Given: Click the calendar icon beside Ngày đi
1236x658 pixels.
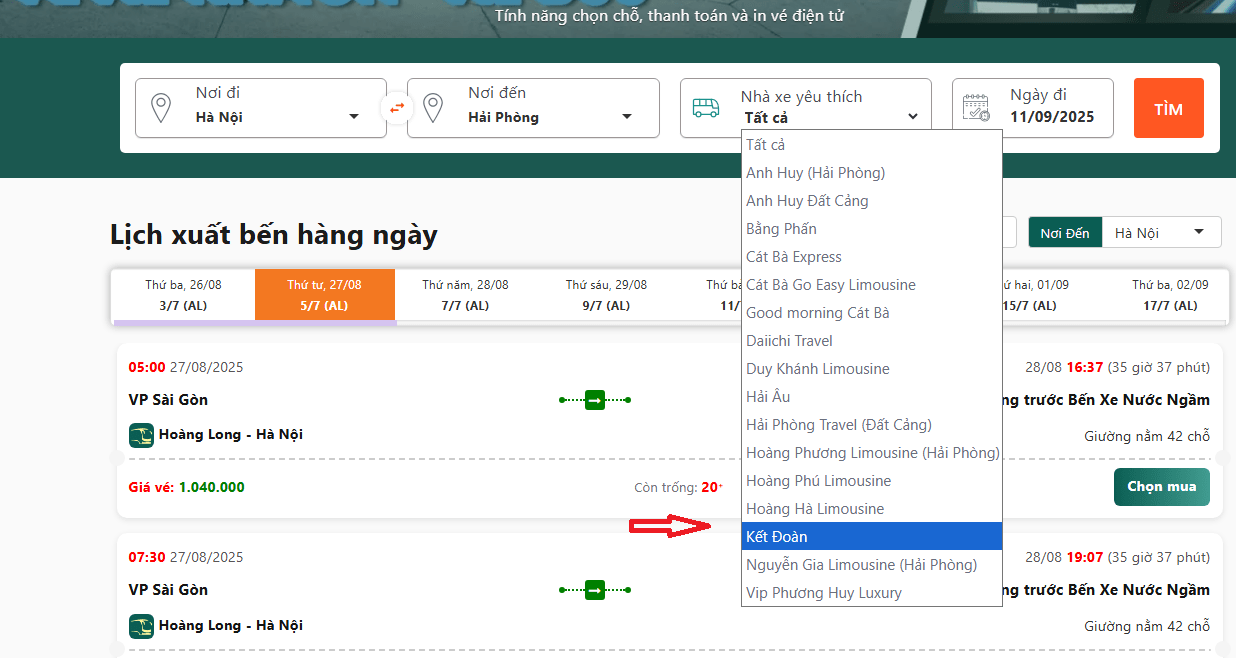Looking at the screenshot, I should [976, 108].
